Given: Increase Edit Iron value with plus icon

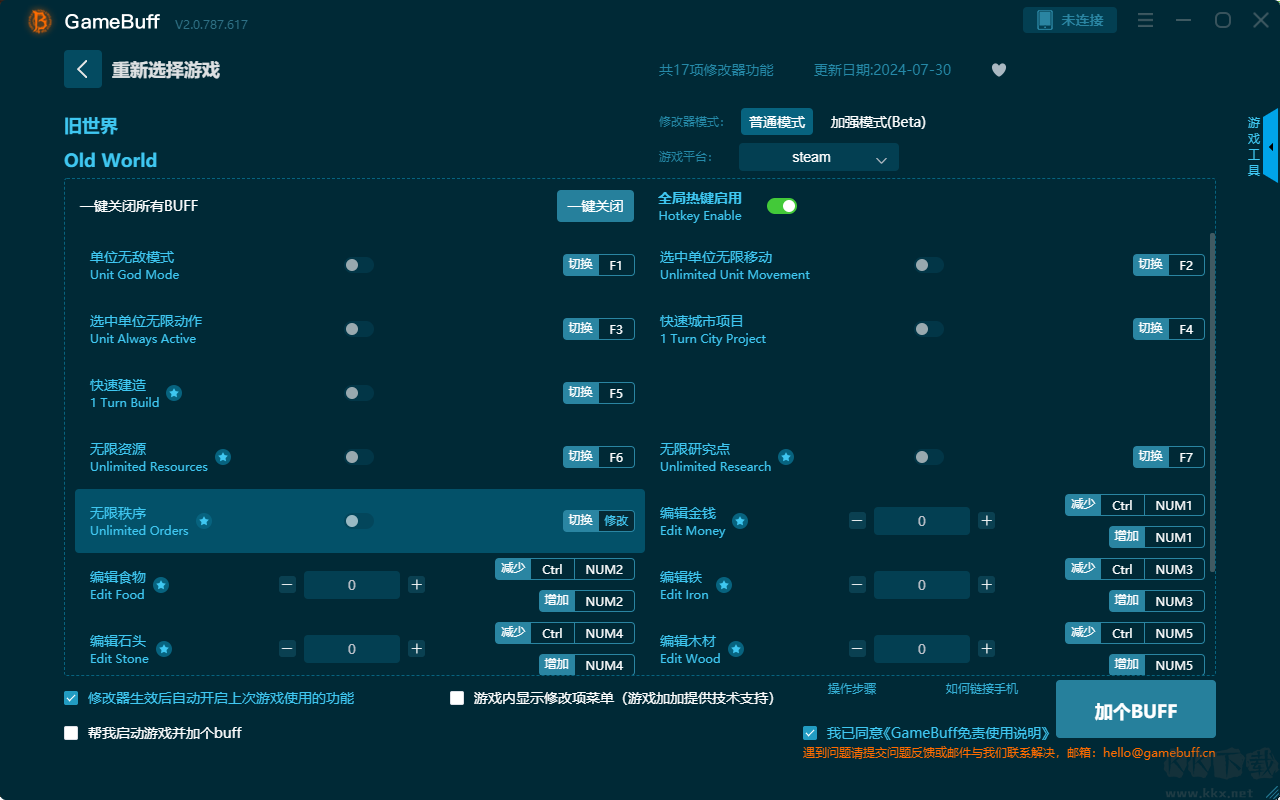Looking at the screenshot, I should click(x=987, y=585).
